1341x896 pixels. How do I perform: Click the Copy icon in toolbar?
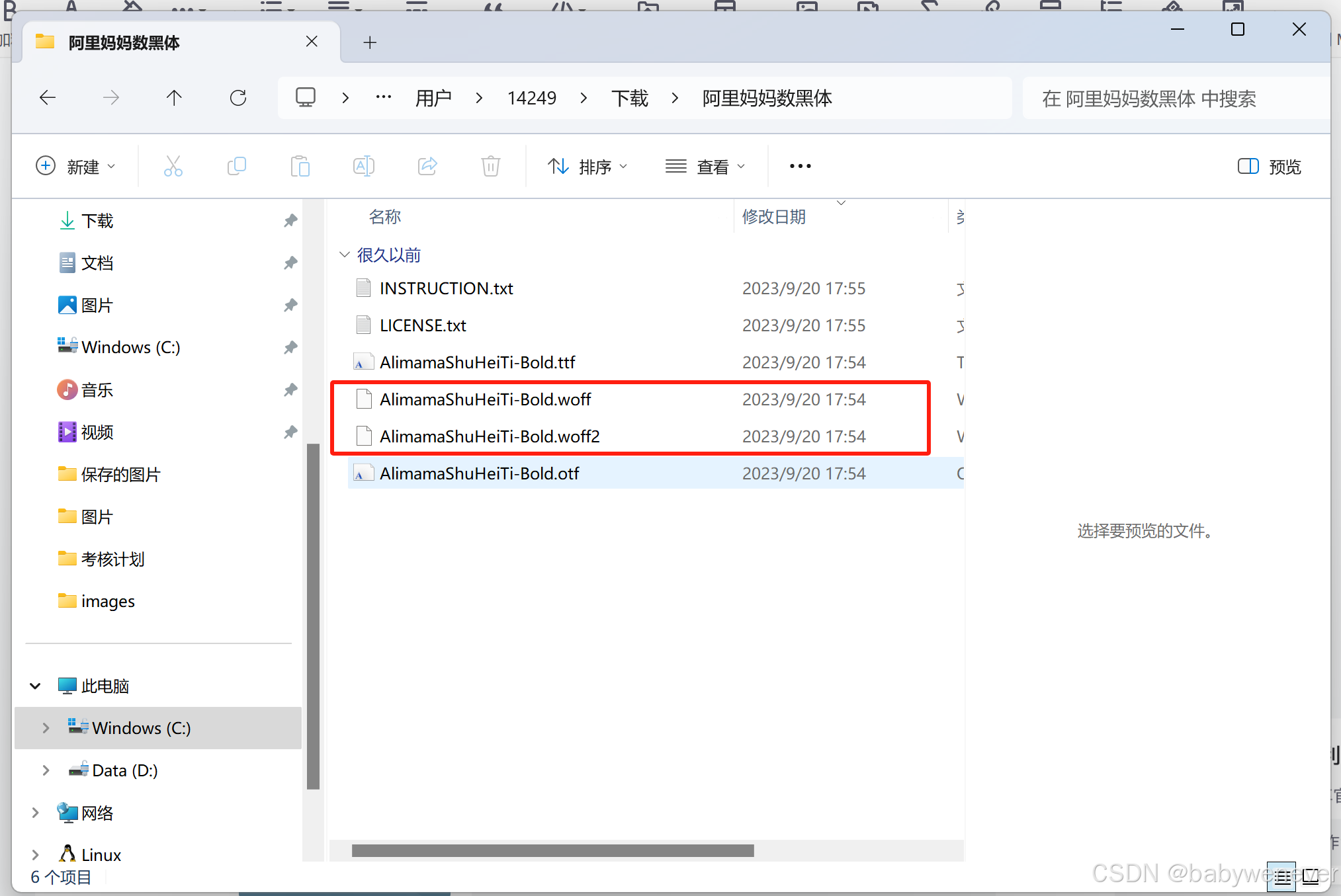236,166
